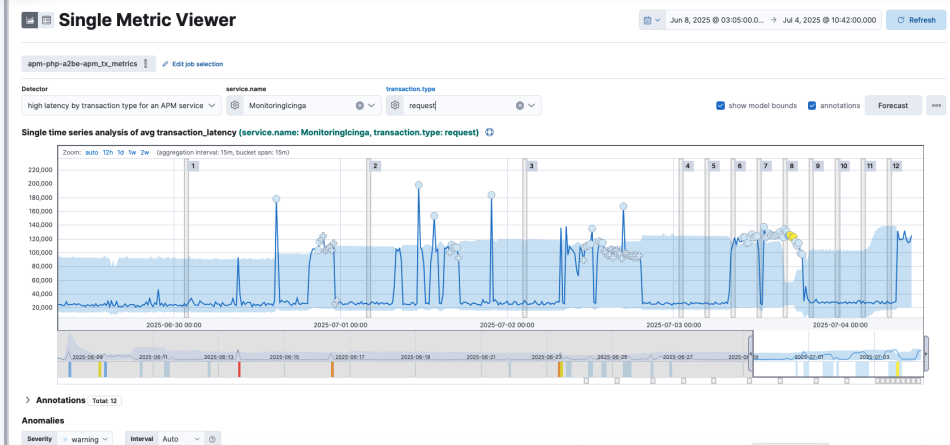Set chart zoom to 1w
Image resolution: width=950 pixels, height=445 pixels.
(132, 152)
